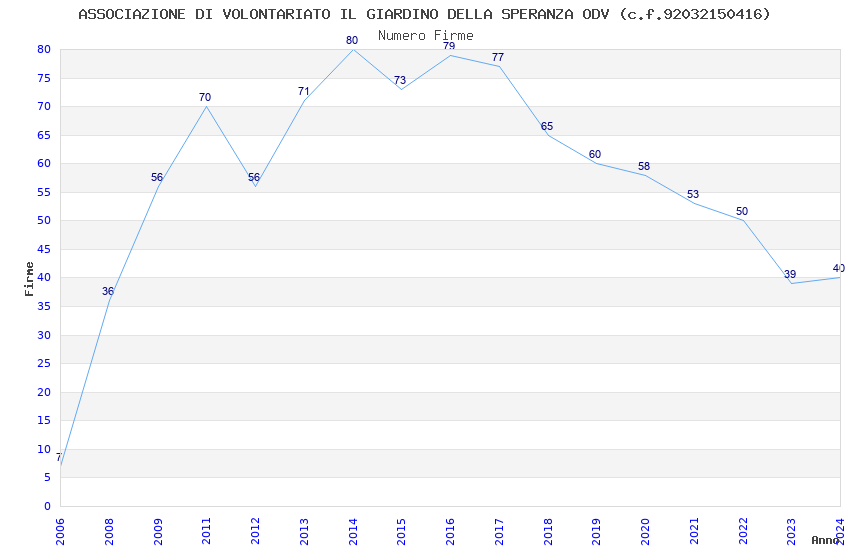Select the data label 39 for 2023
The width and height of the screenshot is (850, 550).
click(790, 274)
